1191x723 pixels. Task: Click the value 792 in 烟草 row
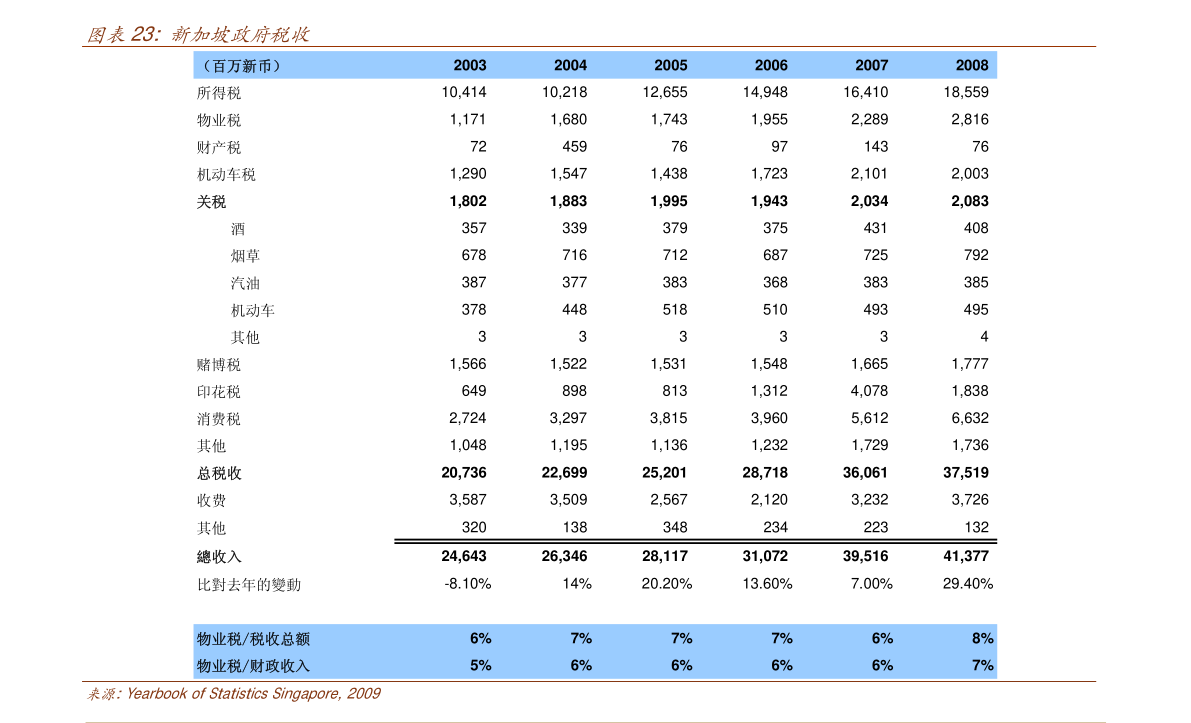click(x=975, y=255)
